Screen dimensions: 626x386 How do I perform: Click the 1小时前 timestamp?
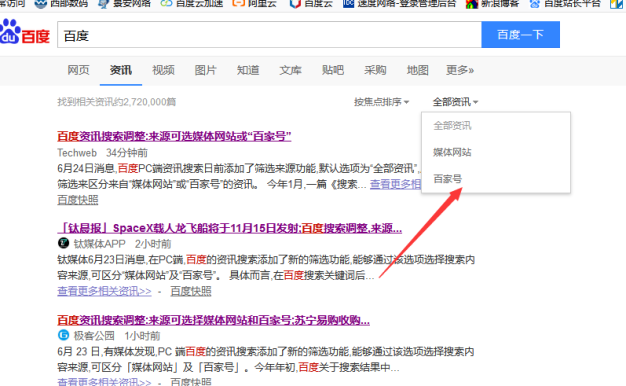click(142, 335)
